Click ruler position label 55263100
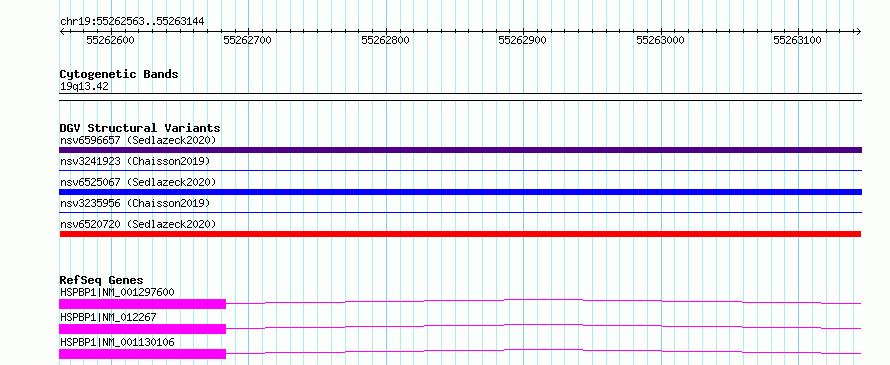 point(797,40)
